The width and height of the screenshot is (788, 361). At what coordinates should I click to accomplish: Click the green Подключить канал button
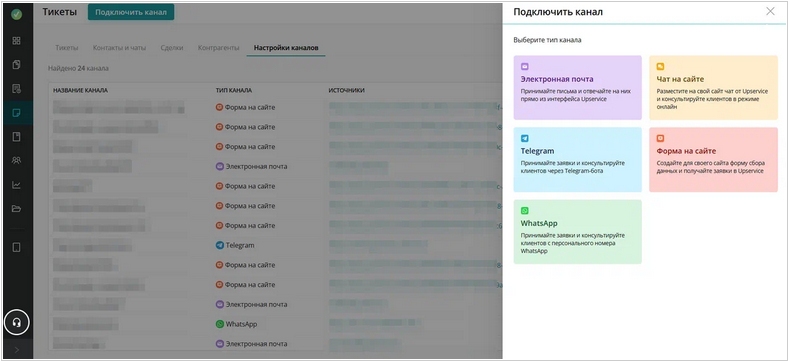pyautogui.click(x=131, y=12)
